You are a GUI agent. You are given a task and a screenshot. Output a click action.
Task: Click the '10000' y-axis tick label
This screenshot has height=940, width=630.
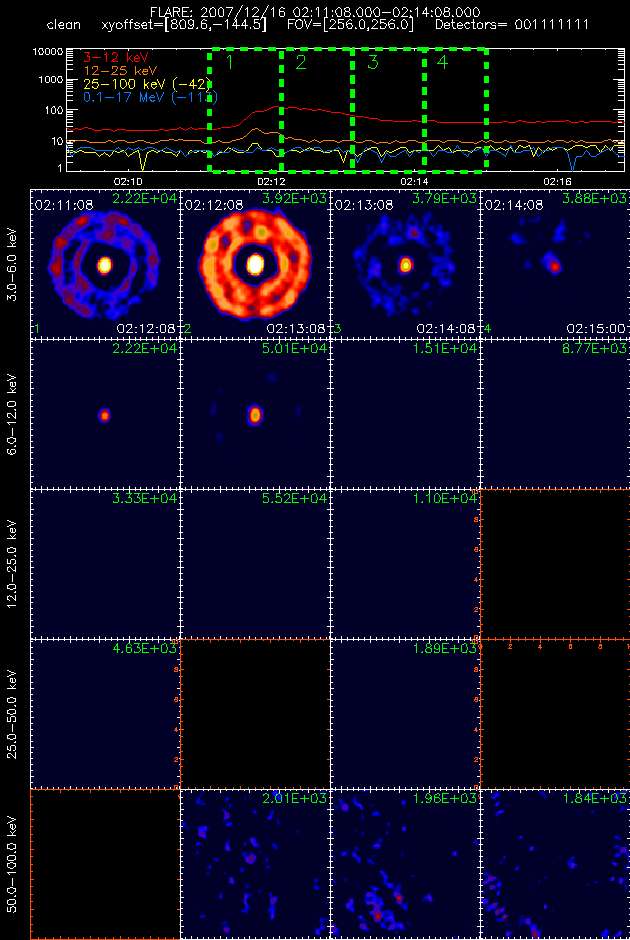[48, 52]
